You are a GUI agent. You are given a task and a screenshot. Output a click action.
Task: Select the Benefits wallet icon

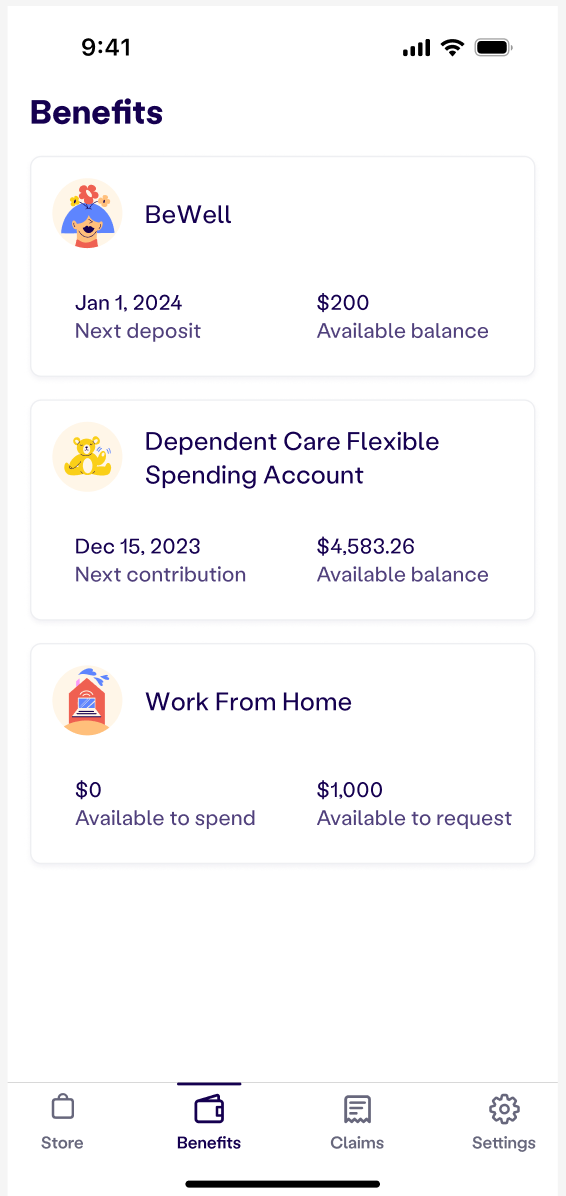pos(209,1109)
